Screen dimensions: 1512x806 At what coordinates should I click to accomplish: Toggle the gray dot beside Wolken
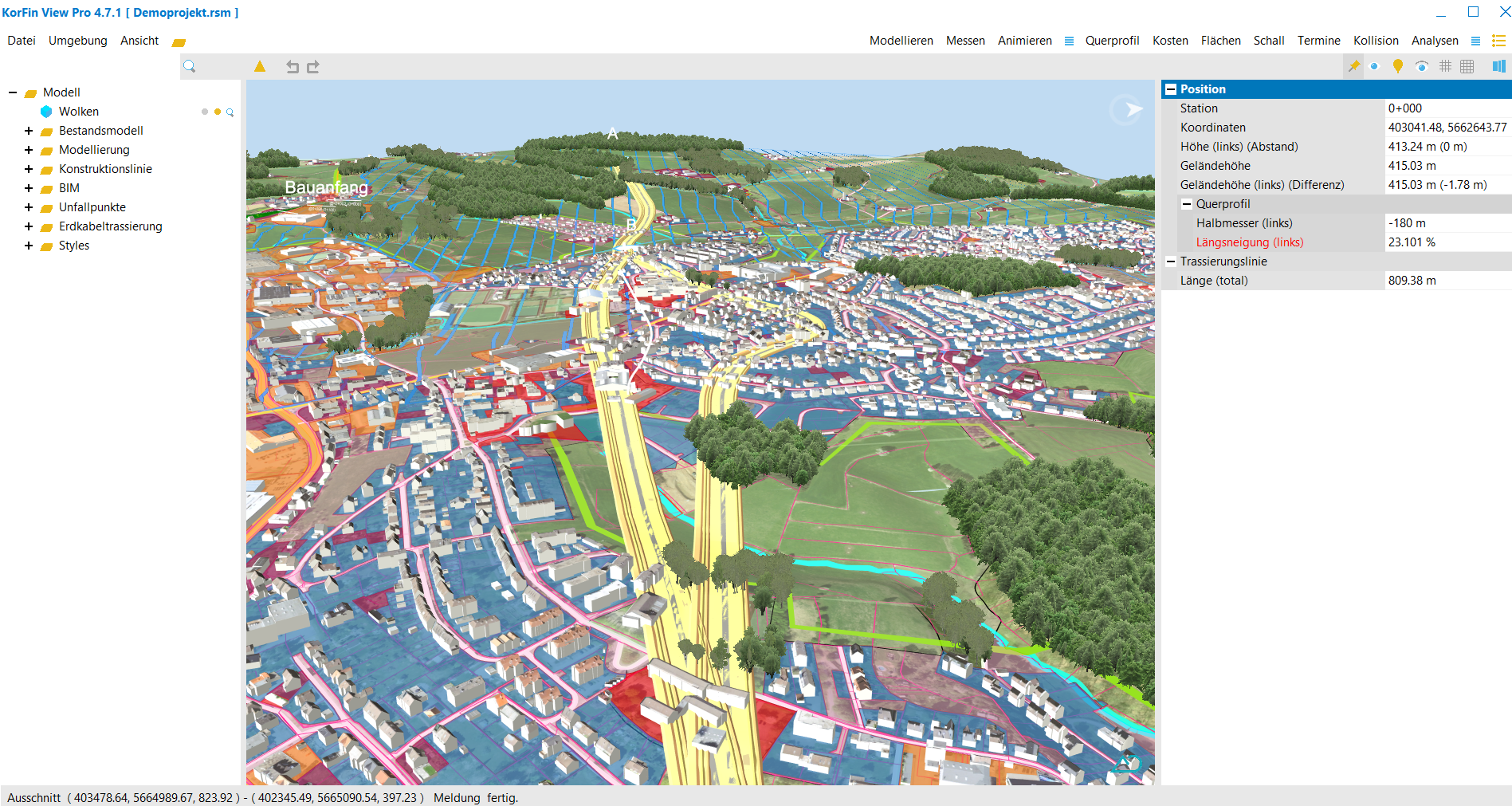pyautogui.click(x=205, y=112)
